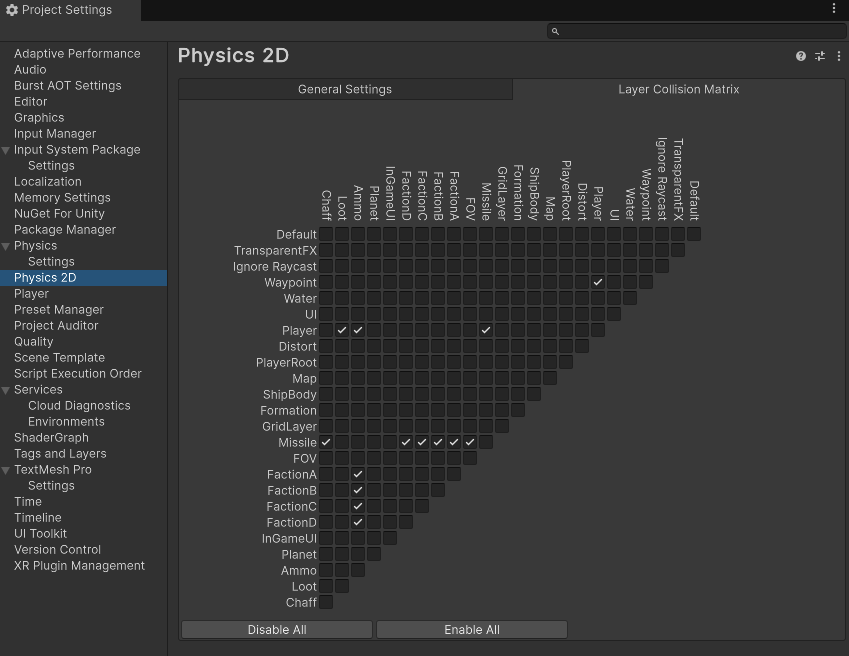Uncheck the Waypoint and Player collision checkbox
The height and width of the screenshot is (656, 849).
(597, 282)
